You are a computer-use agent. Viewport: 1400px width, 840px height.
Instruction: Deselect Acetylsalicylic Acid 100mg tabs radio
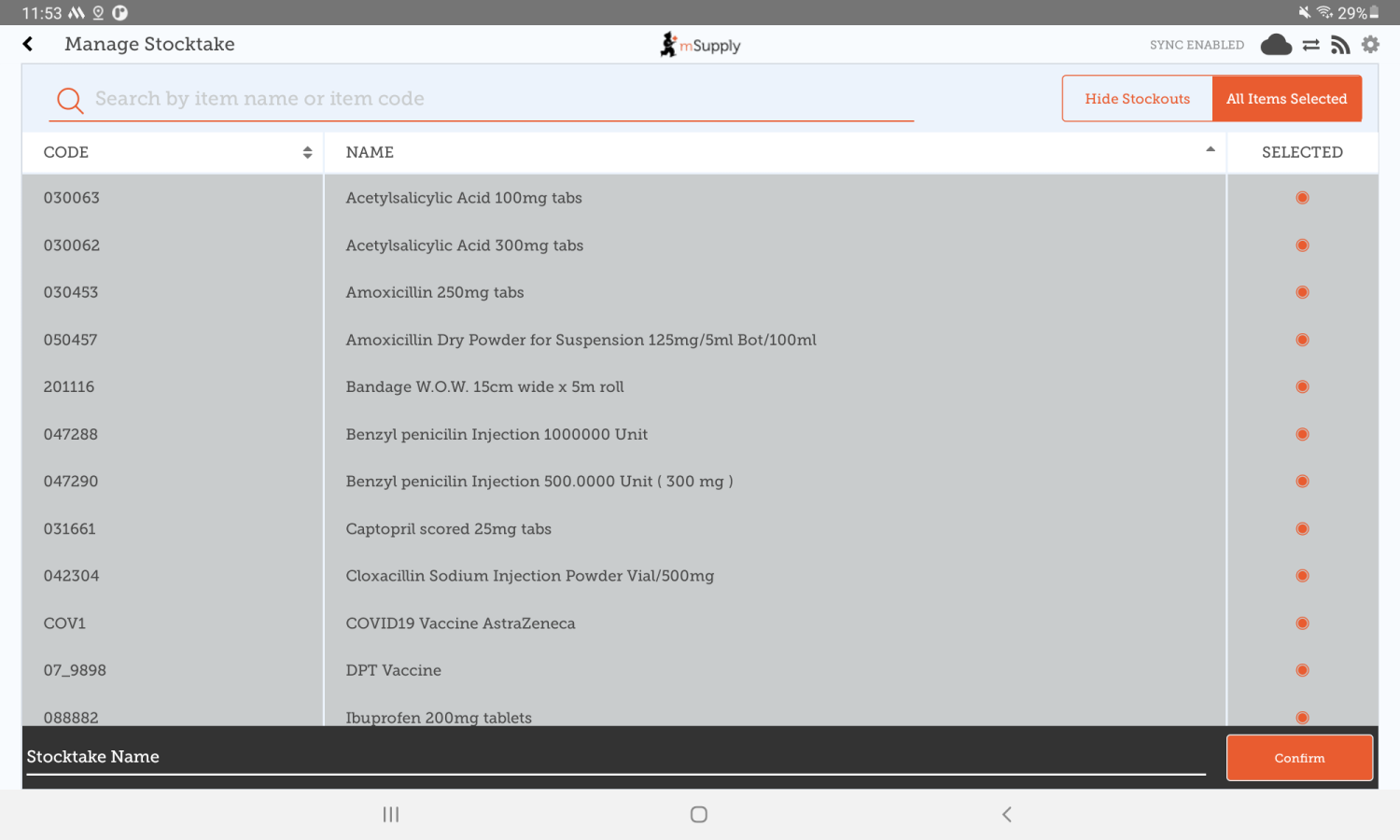1302,198
